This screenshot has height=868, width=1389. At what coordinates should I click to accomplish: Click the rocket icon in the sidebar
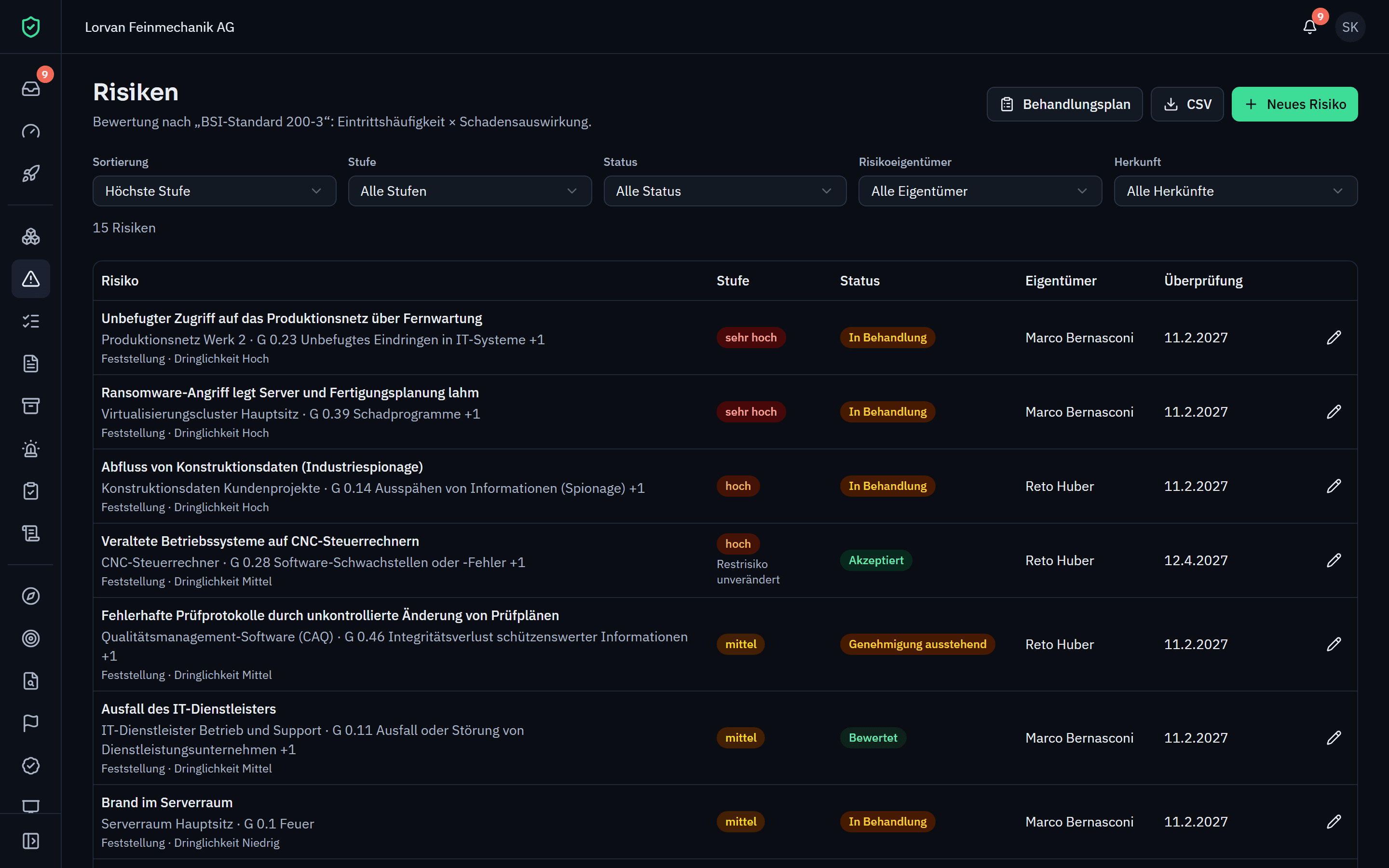30,174
